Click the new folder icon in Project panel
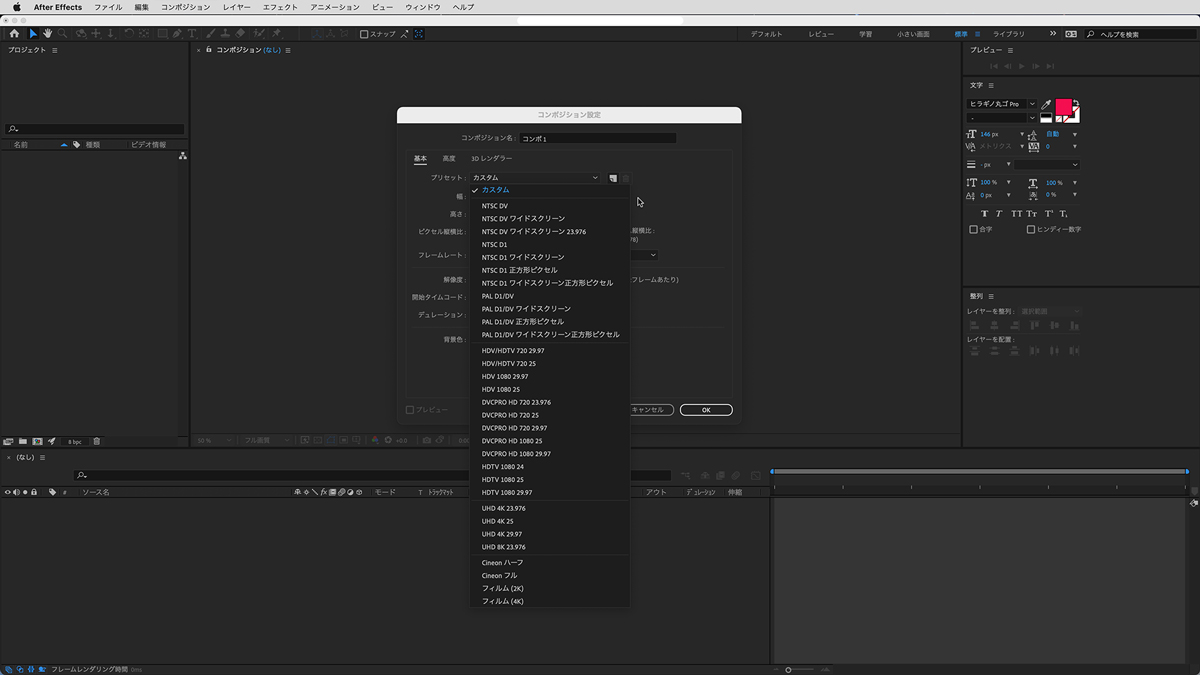Viewport: 1200px width, 675px height. point(23,441)
